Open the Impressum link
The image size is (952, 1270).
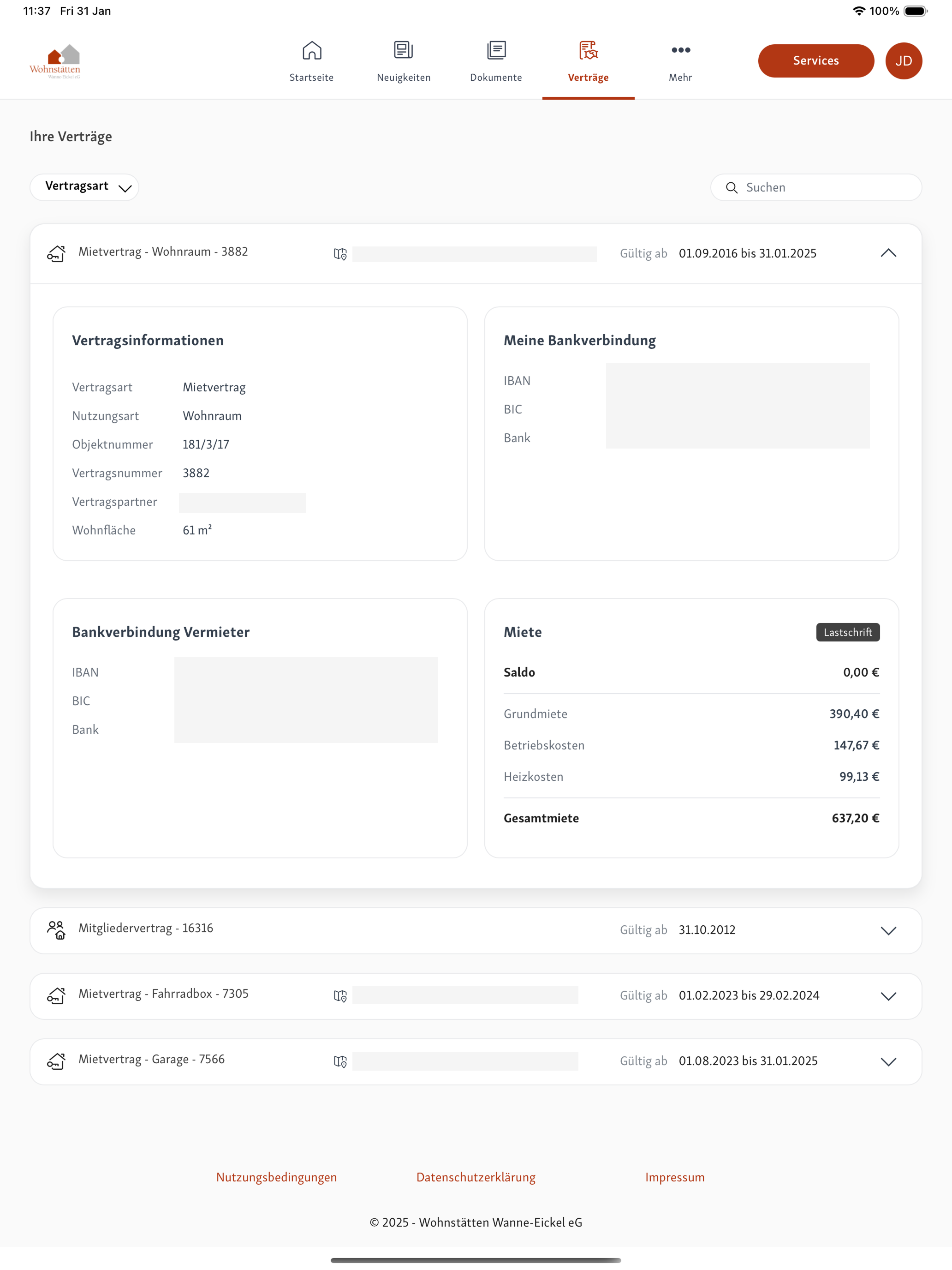point(675,1177)
